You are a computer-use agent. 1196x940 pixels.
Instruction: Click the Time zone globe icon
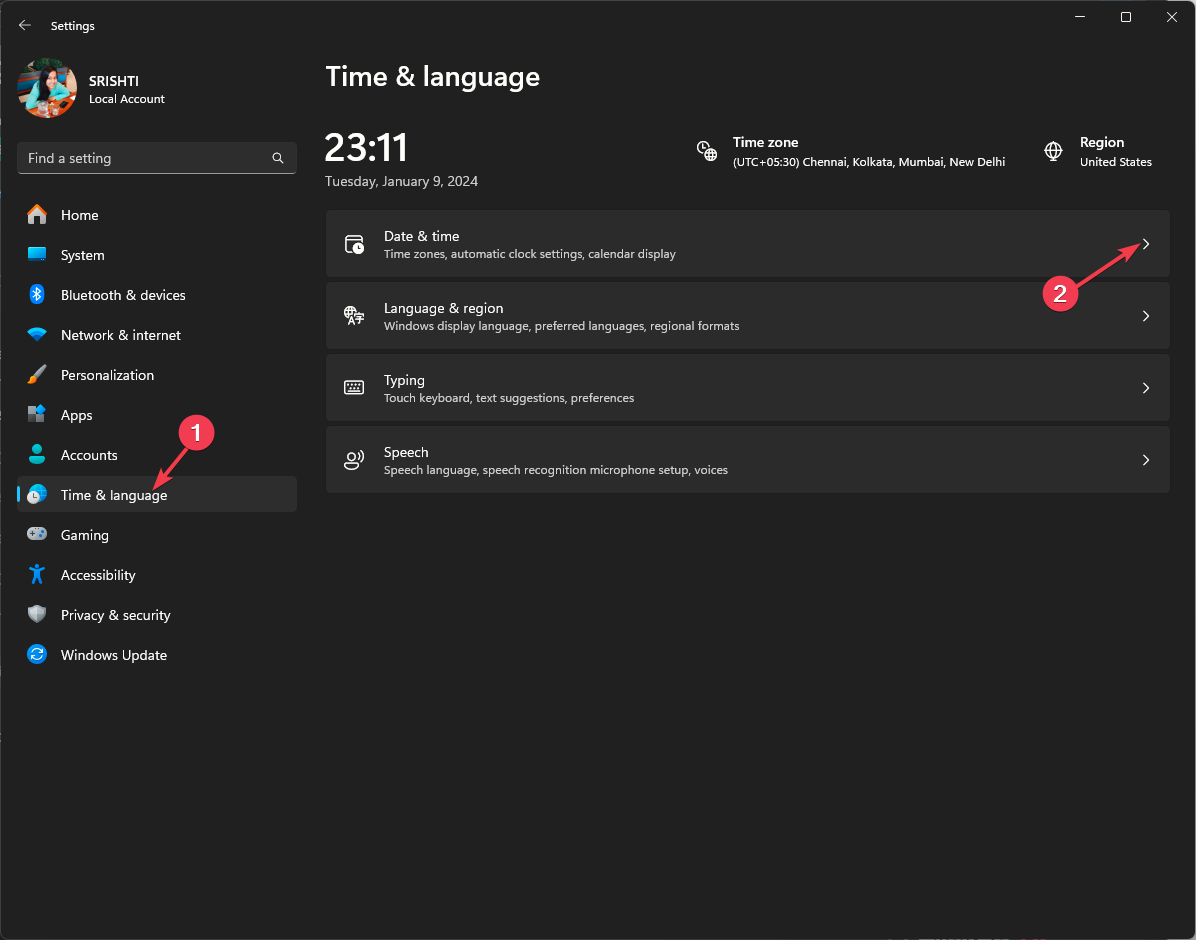[707, 151]
